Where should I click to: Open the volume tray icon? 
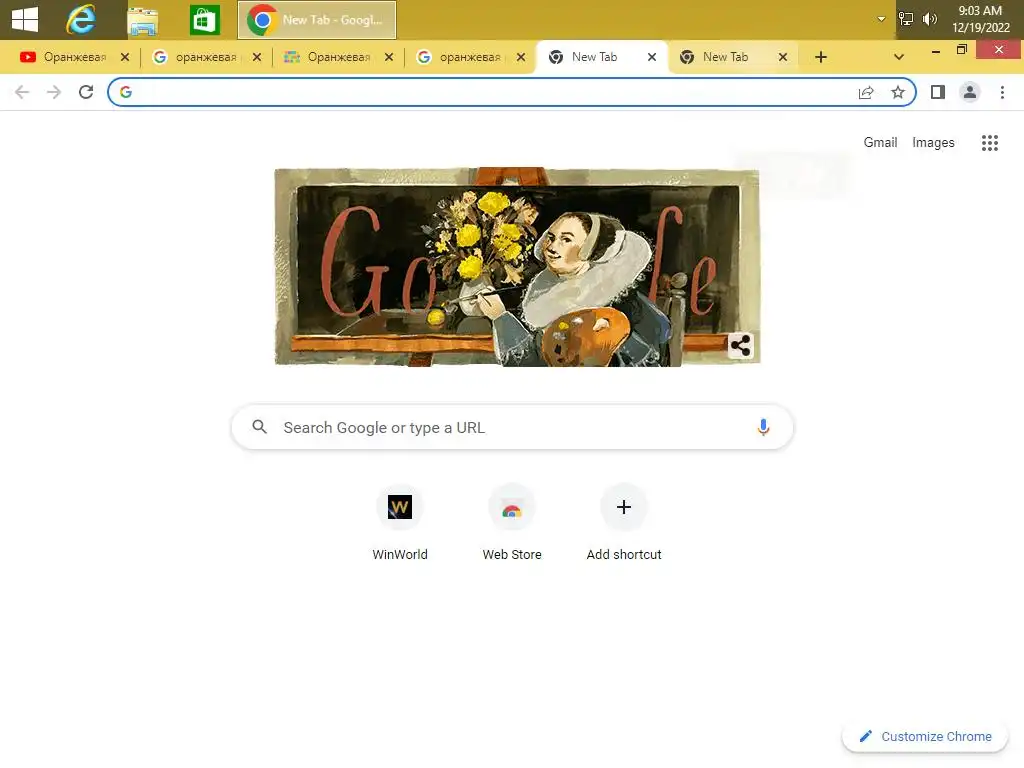pyautogui.click(x=930, y=19)
